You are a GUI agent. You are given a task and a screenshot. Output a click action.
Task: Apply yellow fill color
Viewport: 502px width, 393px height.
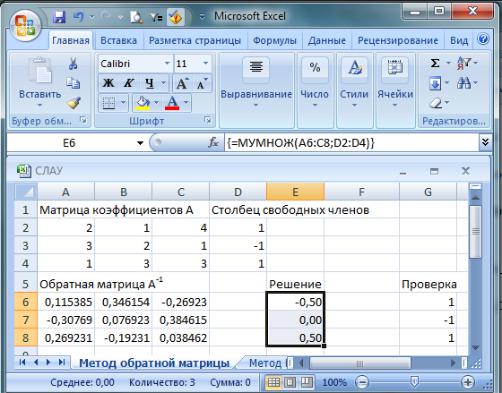[143, 103]
